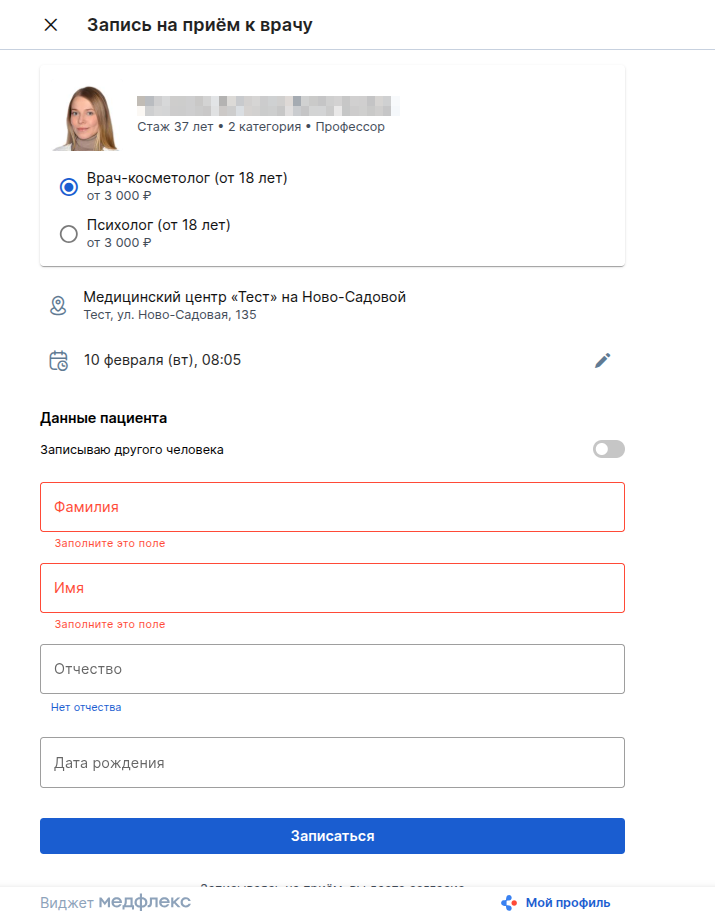Select Психолог radio option
The width and height of the screenshot is (715, 917).
[x=69, y=233]
